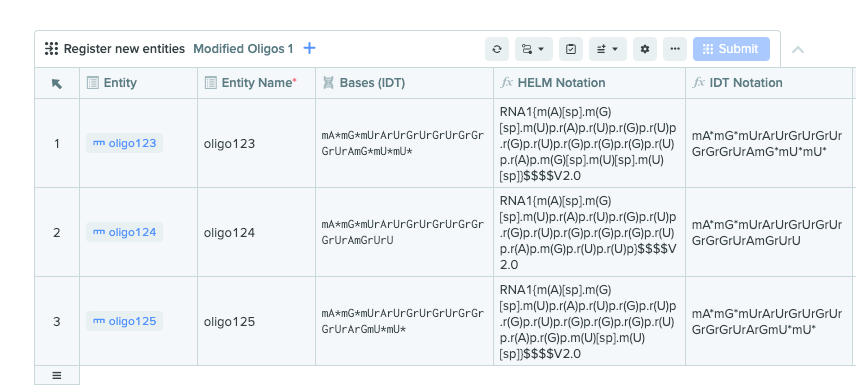Open the row settings dropdown
The image size is (862, 392).
[608, 49]
